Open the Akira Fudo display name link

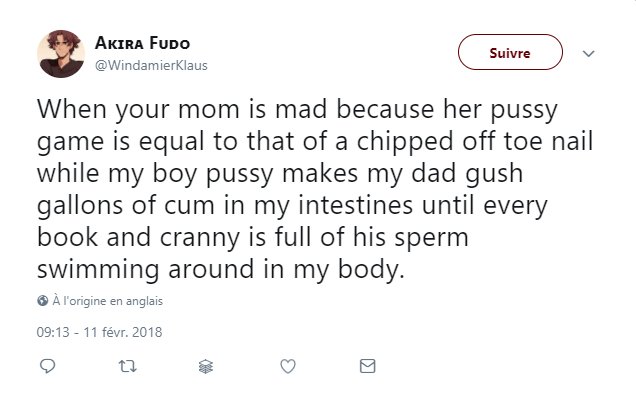[147, 44]
